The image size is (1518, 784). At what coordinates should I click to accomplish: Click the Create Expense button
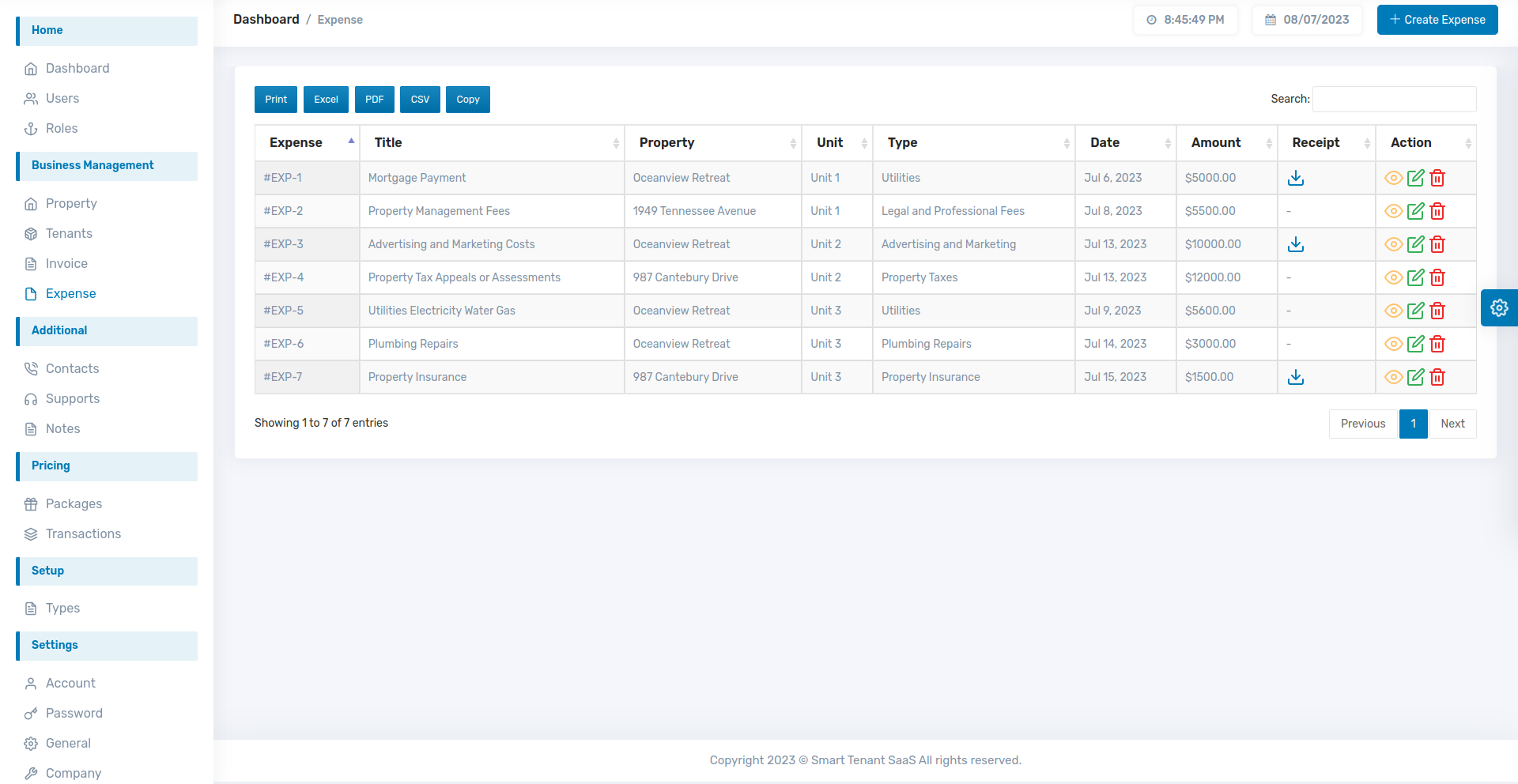(1437, 20)
